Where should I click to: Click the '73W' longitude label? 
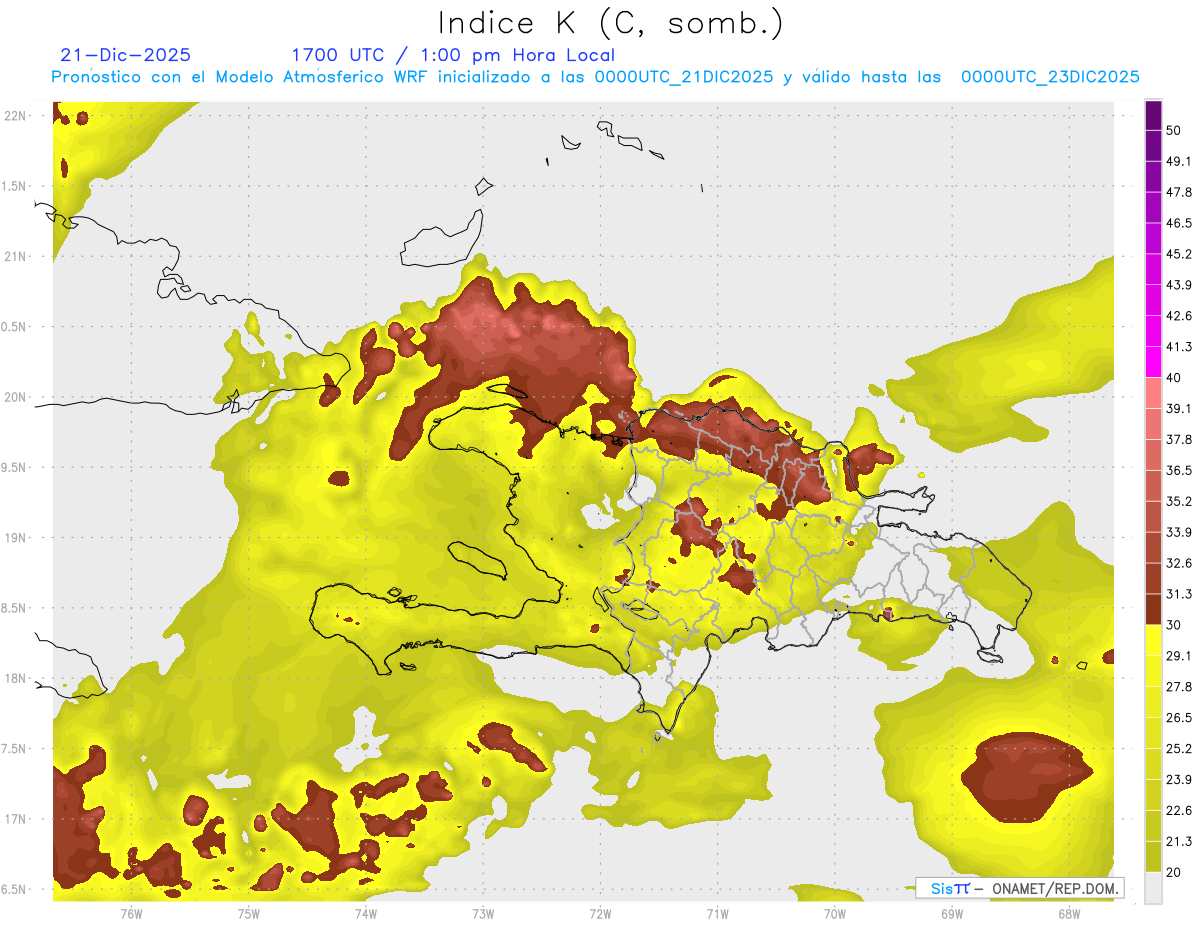483,914
